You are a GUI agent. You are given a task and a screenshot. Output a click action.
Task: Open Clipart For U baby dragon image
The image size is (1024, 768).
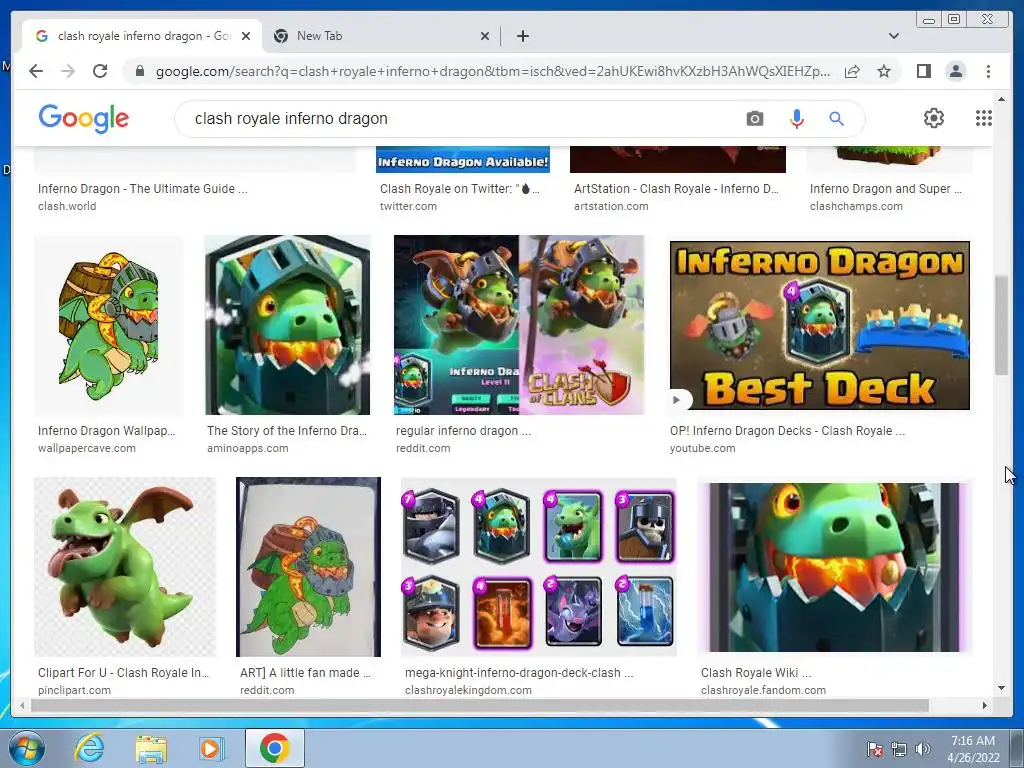[125, 567]
